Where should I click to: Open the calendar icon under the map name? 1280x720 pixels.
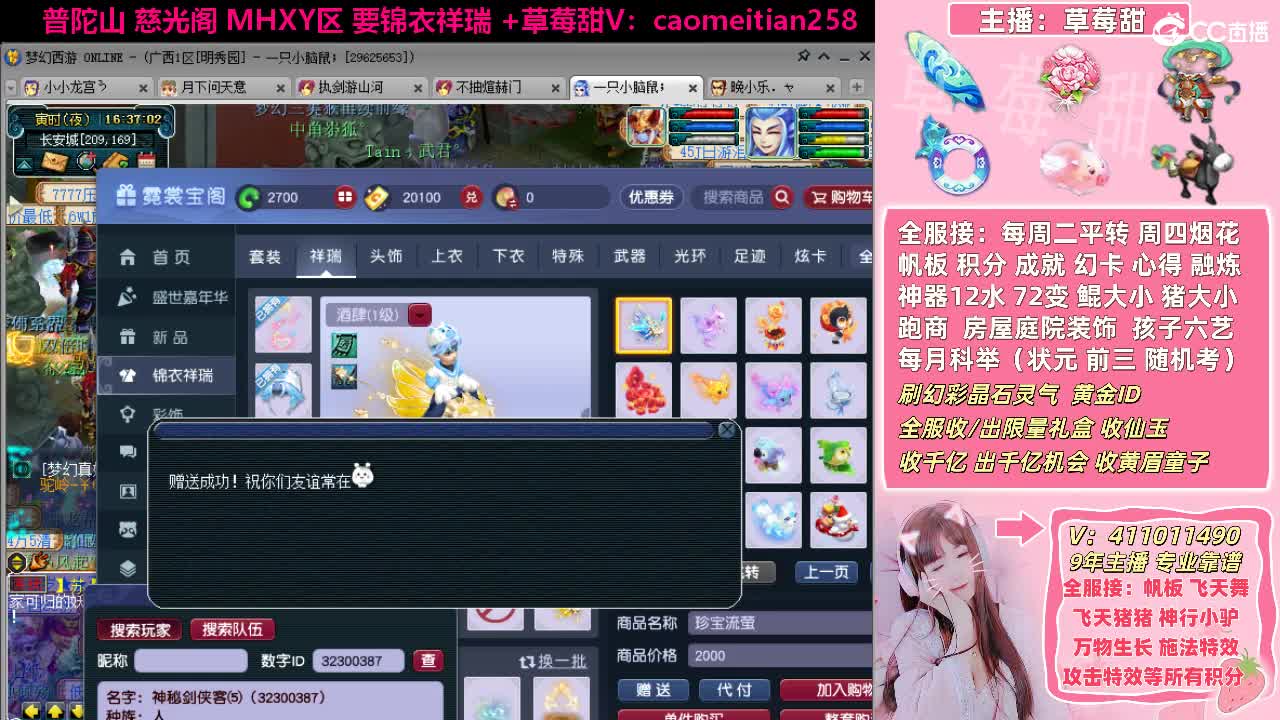coord(147,161)
